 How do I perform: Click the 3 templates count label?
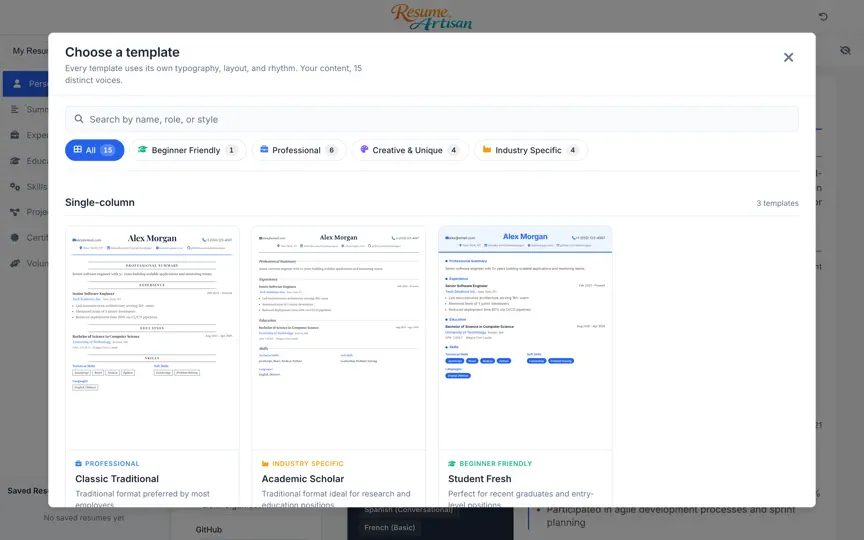coord(777,203)
